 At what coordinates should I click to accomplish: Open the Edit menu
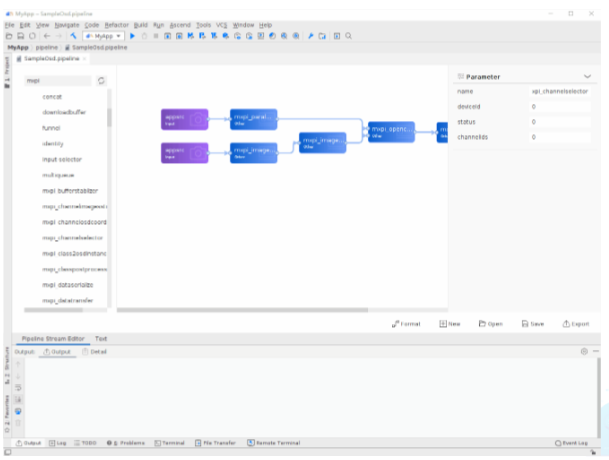pyautogui.click(x=25, y=25)
